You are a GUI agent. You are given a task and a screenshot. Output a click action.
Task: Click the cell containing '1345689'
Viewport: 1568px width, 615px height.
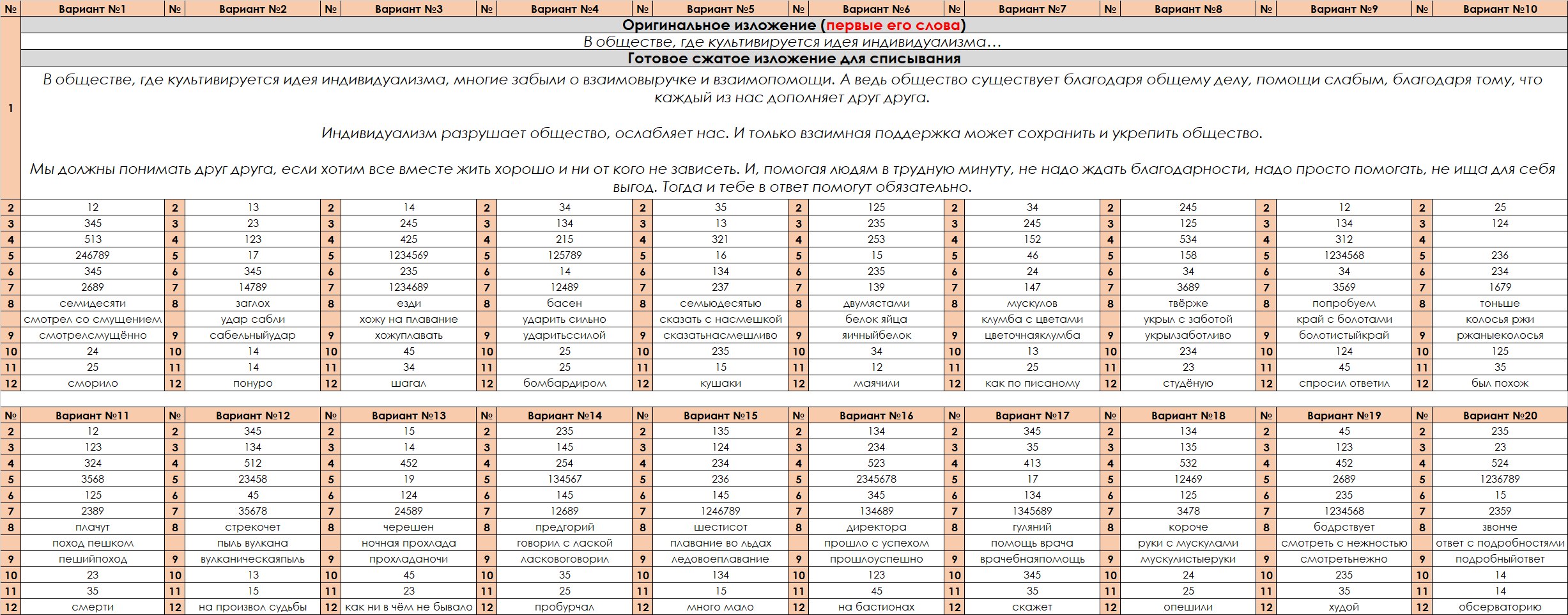pyautogui.click(x=1032, y=511)
